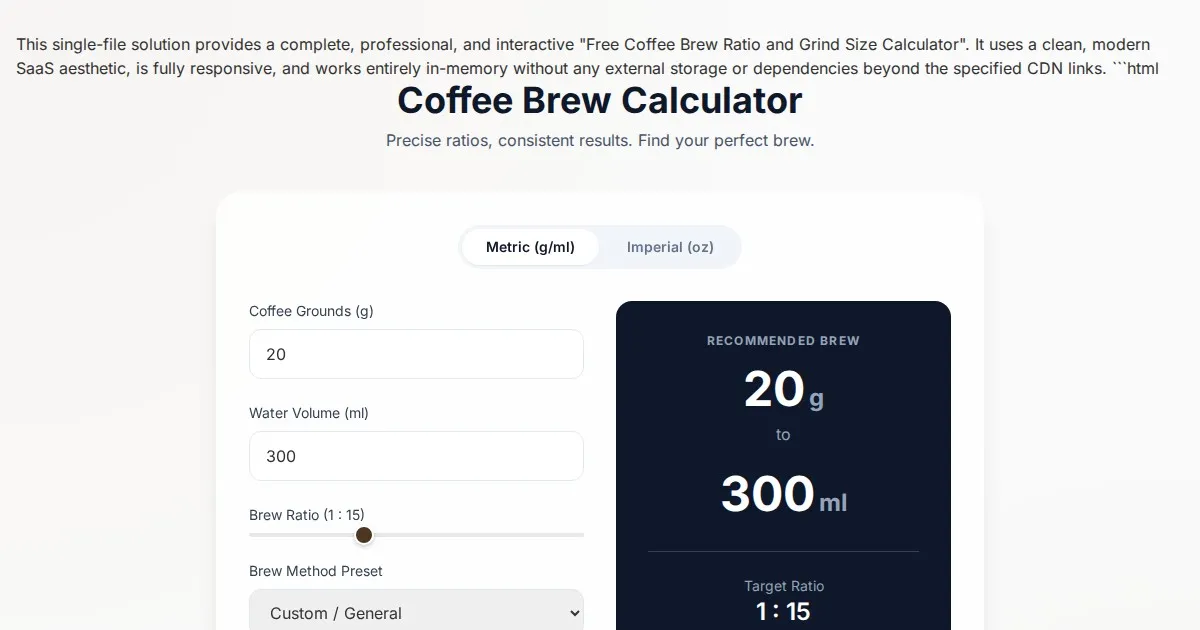Open the Brew Method Preset dropdown

(416, 613)
